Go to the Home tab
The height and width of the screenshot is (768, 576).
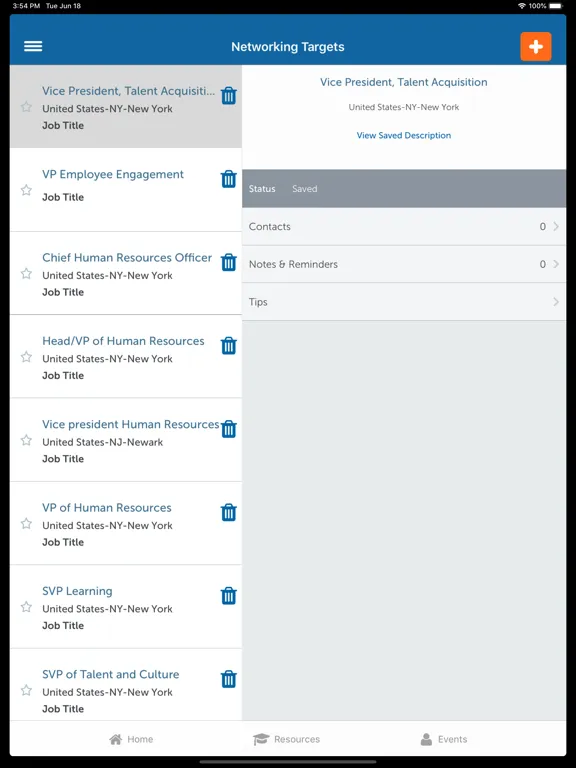[x=131, y=739]
